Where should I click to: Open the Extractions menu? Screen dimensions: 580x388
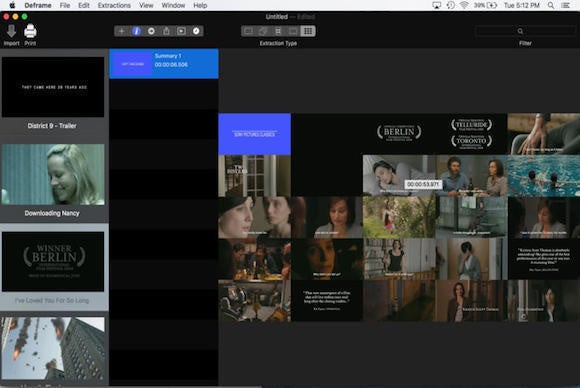[x=114, y=6]
